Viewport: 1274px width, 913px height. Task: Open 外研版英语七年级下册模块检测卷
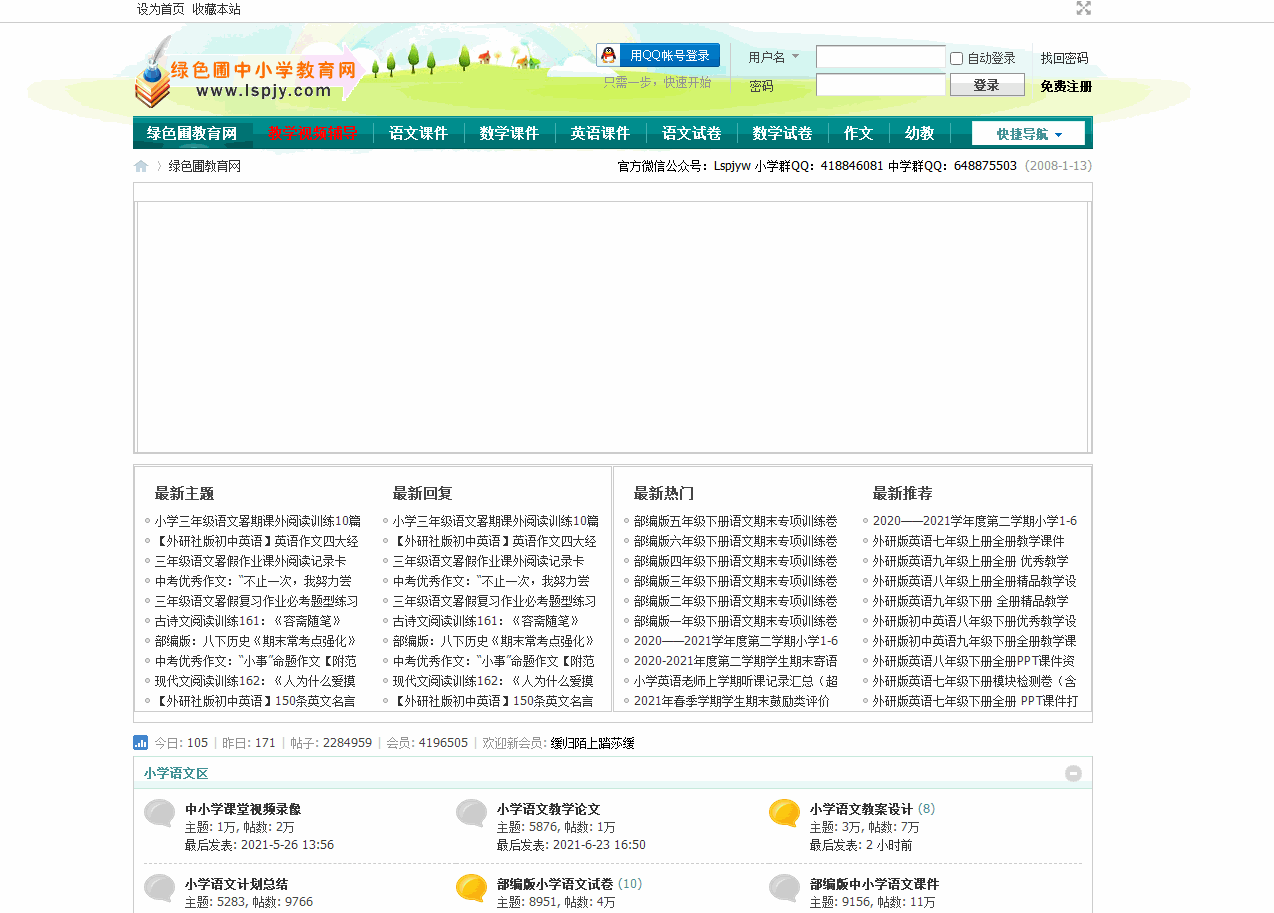[x=975, y=681]
